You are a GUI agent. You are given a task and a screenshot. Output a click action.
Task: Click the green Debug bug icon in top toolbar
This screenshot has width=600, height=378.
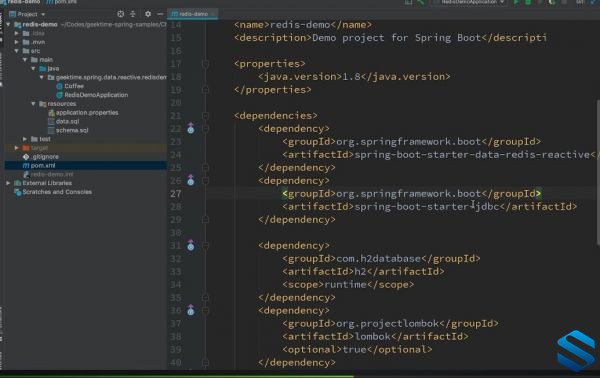coord(528,2)
